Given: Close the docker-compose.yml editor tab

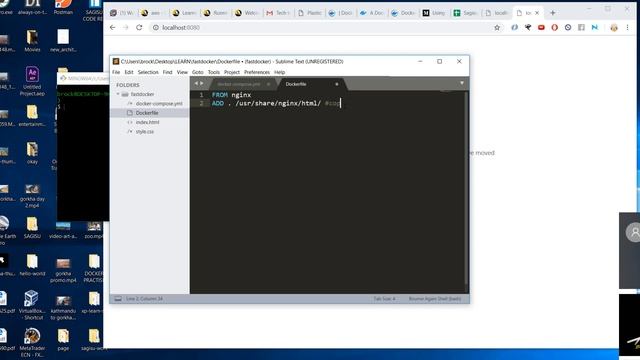Looking at the screenshot, I should pyautogui.click(x=268, y=84).
